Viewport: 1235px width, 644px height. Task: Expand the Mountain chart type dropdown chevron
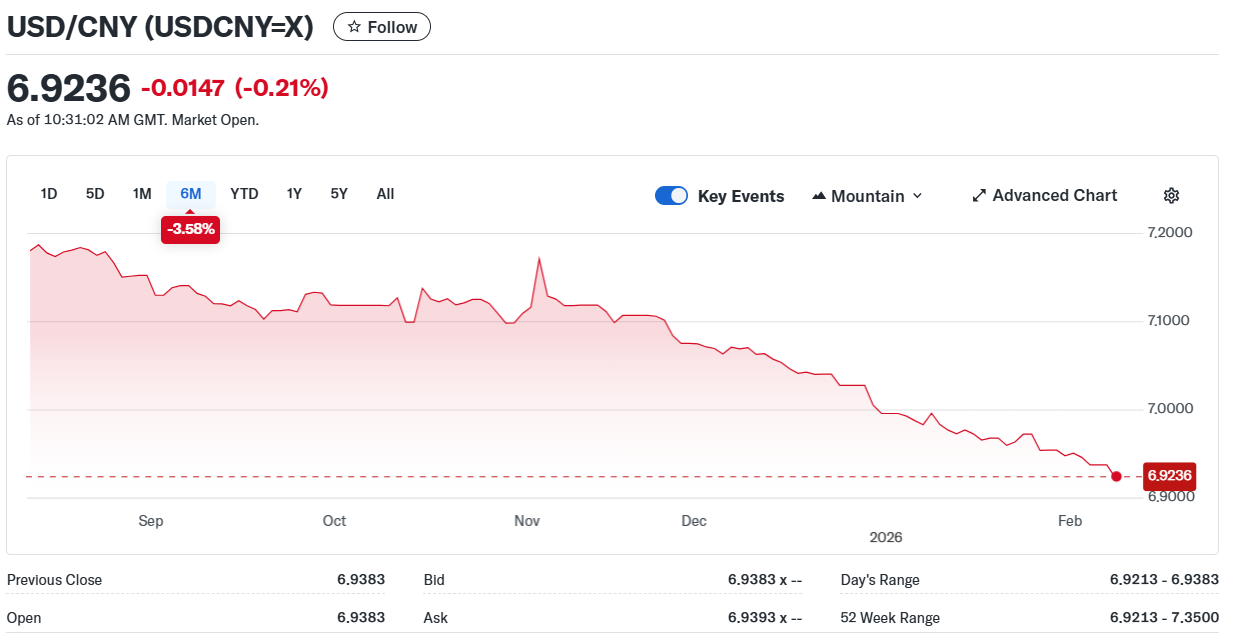point(918,196)
